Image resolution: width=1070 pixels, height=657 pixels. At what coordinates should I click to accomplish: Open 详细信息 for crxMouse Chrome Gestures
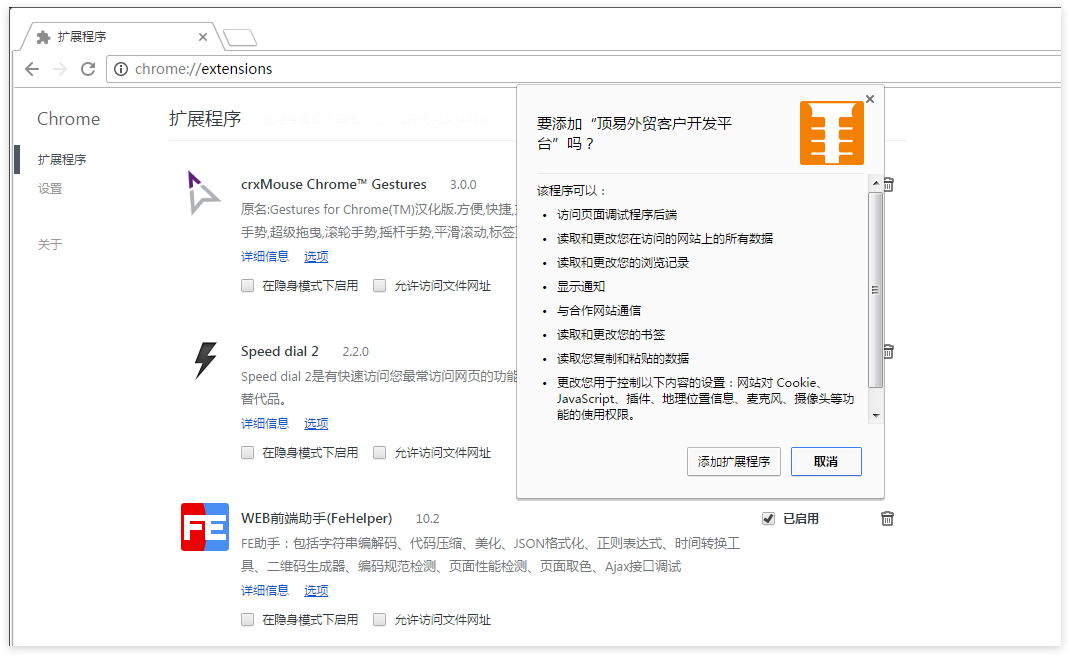(265, 257)
